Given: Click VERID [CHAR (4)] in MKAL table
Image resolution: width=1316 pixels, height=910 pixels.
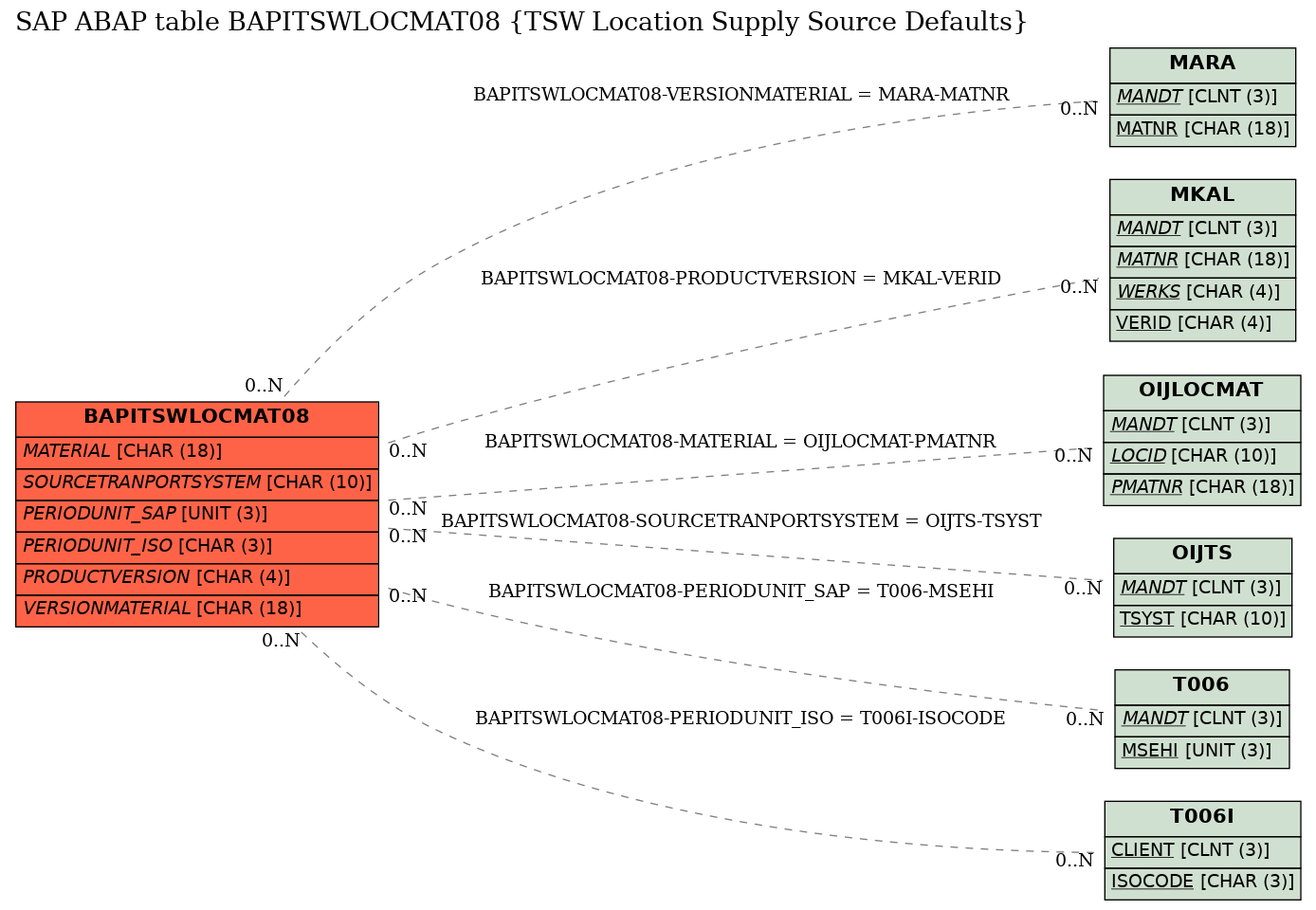Looking at the screenshot, I should 1202,324.
